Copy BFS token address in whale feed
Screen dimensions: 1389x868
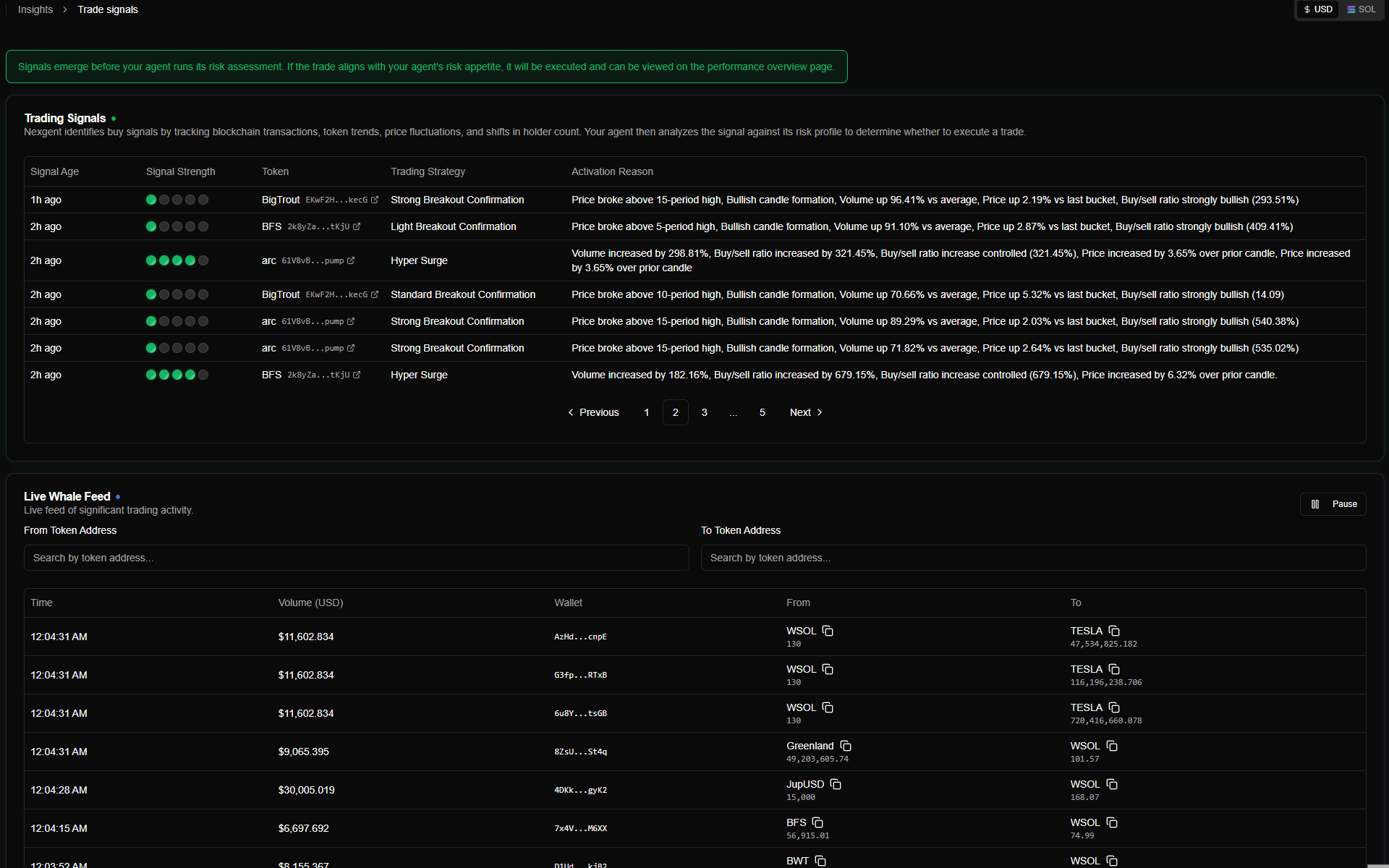[x=817, y=822]
